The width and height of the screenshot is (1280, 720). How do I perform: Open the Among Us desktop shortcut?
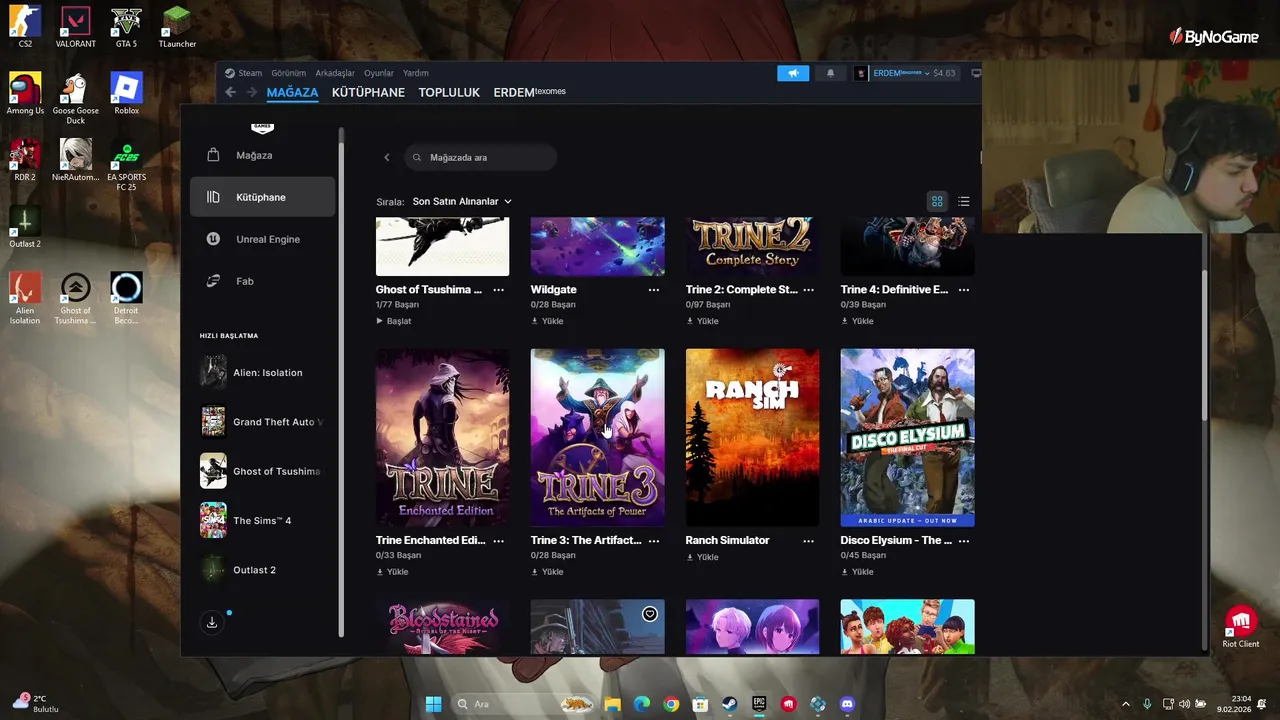pyautogui.click(x=25, y=94)
